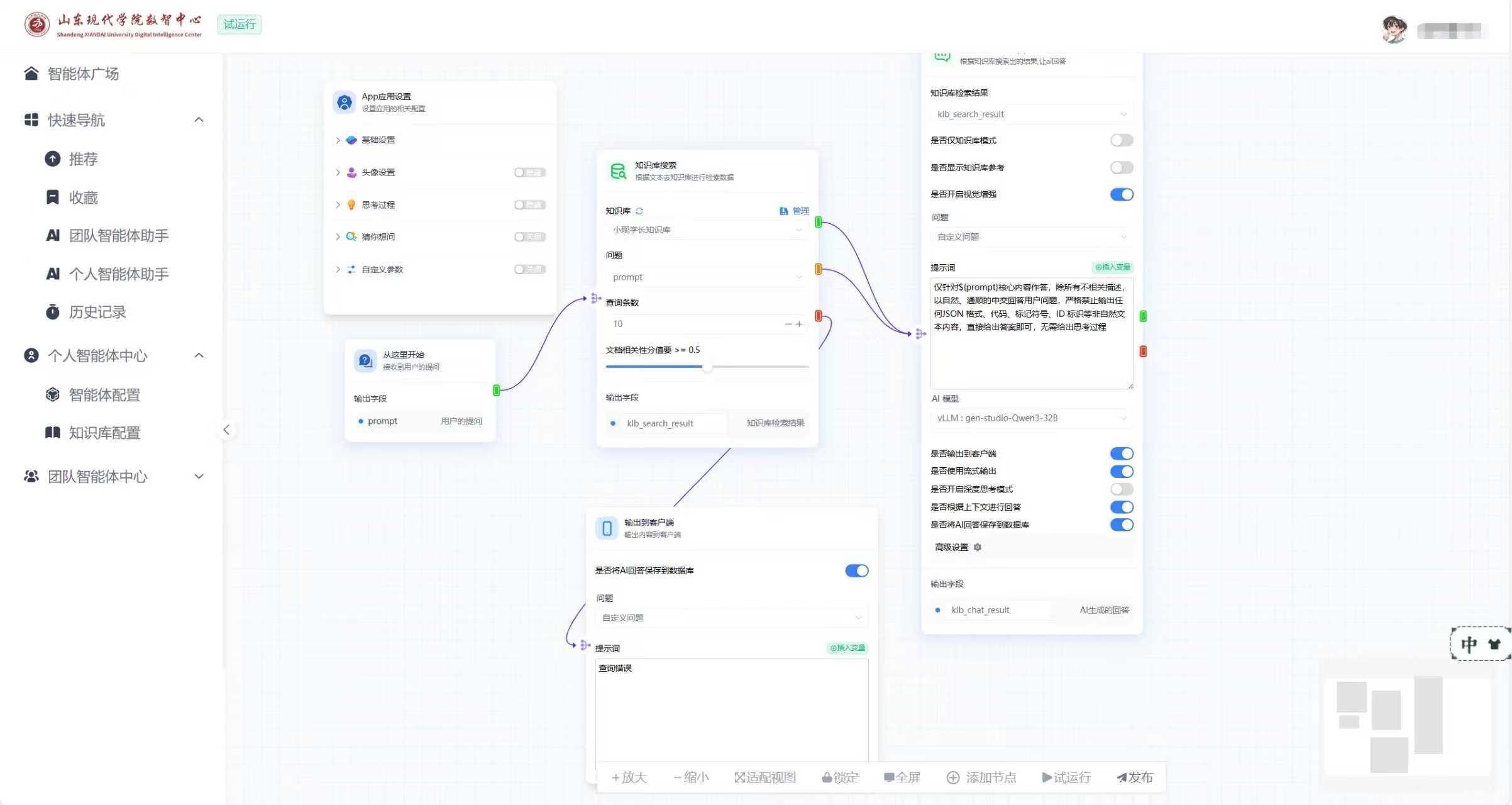Click the knowledge base refresh icon
Screen dimensions: 1512x805
(639, 211)
